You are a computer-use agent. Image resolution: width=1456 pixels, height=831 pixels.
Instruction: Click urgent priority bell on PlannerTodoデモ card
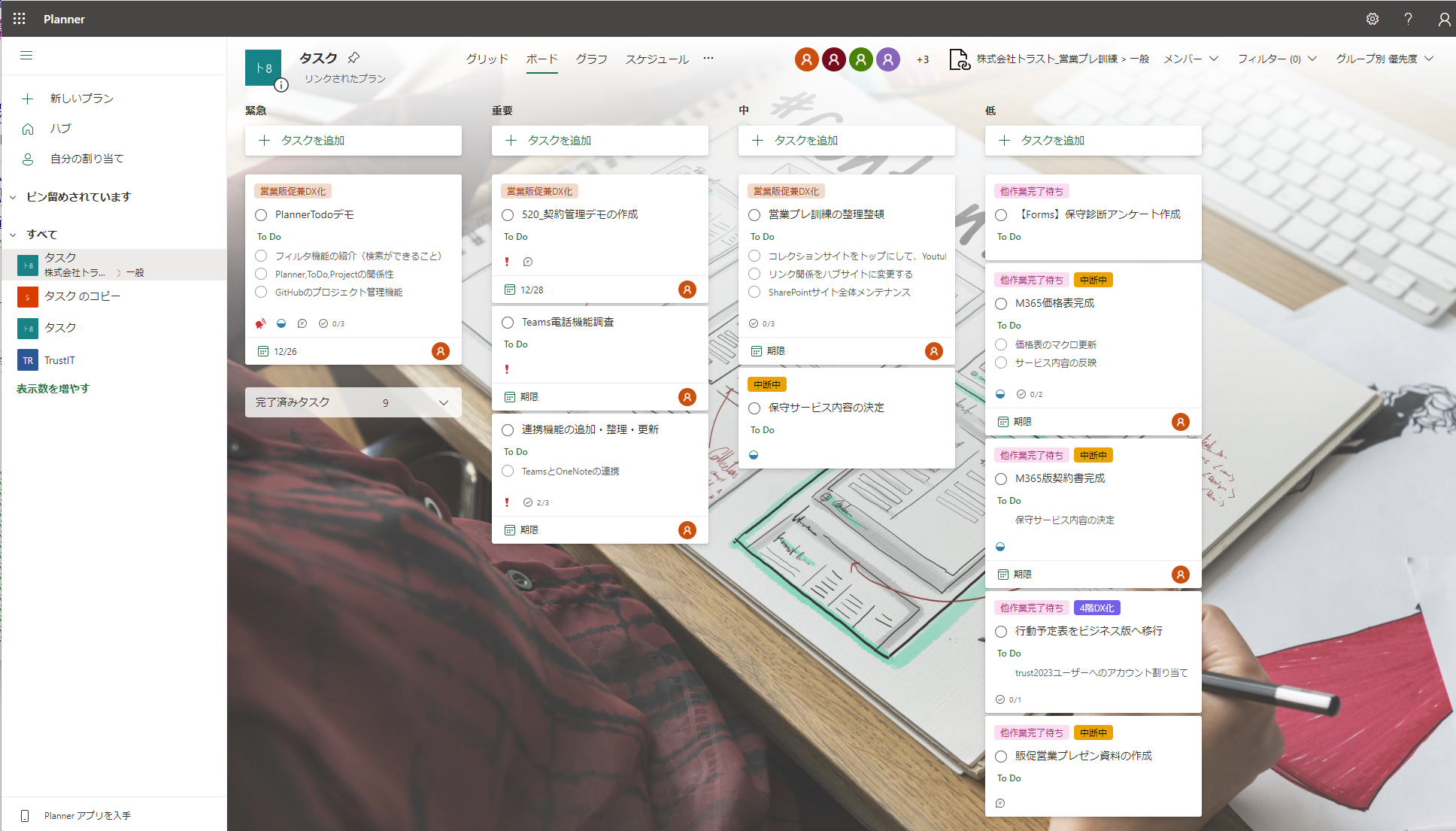260,323
